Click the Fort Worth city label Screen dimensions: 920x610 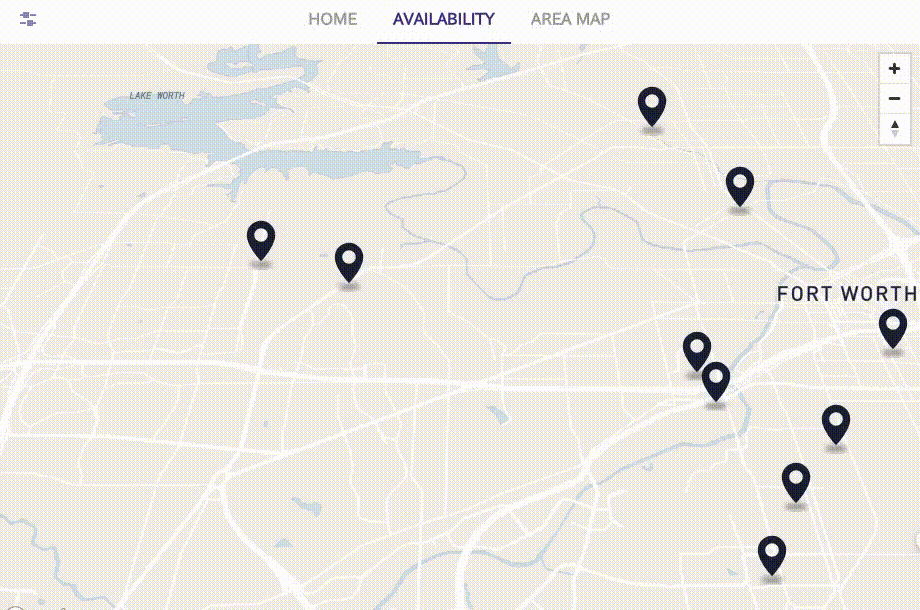[846, 294]
